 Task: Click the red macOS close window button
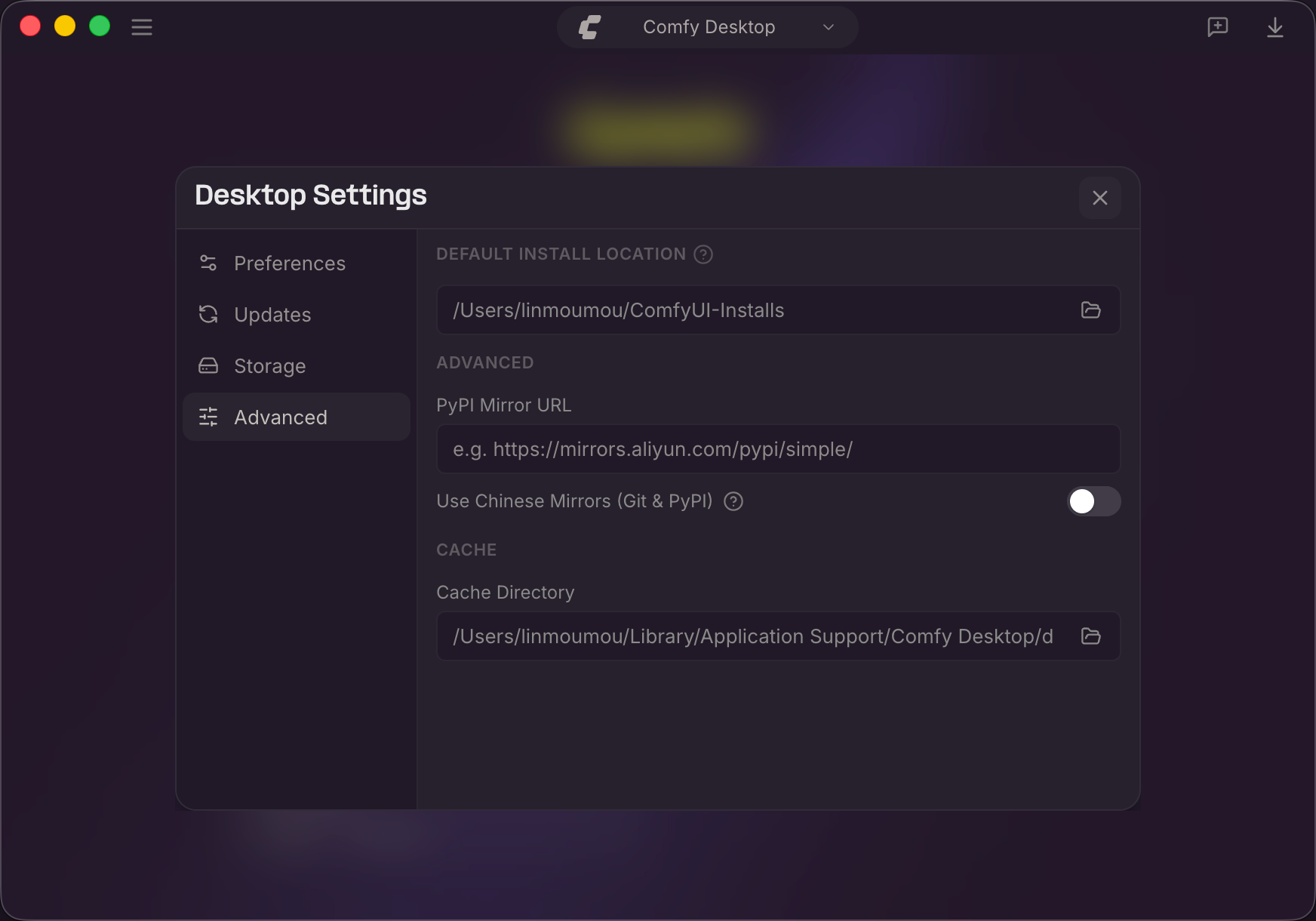(x=30, y=26)
